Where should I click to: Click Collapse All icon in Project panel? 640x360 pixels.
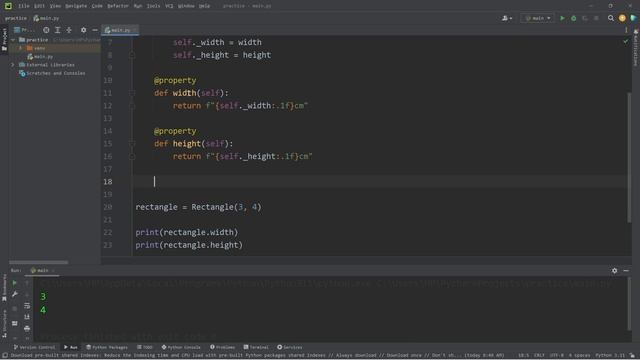tap(69, 30)
